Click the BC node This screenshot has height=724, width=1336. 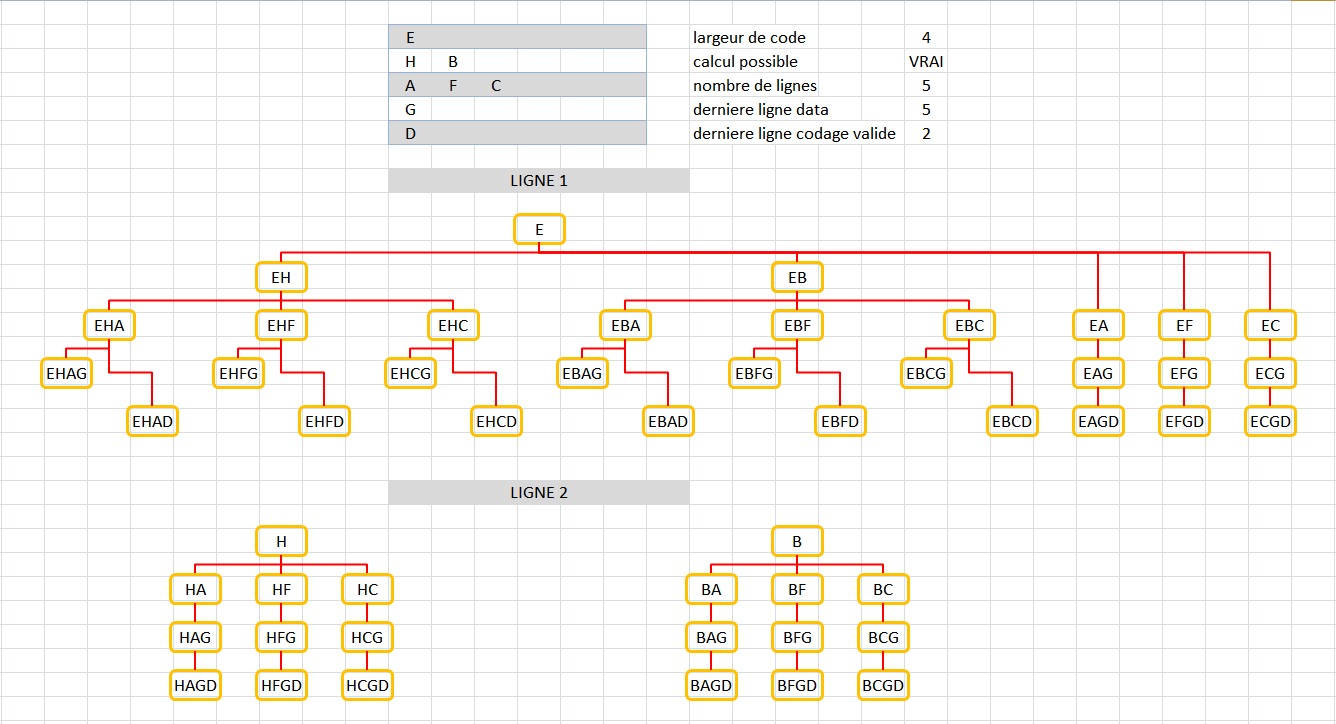(x=883, y=589)
